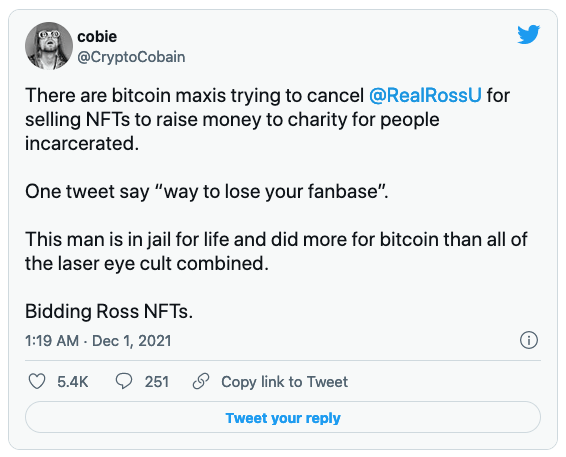
Task: Click the word incarcerated in the tweet
Action: coord(82,144)
